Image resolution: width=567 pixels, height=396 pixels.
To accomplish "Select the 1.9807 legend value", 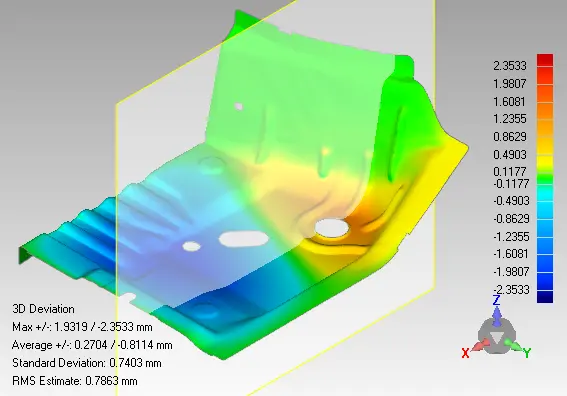I will [510, 84].
